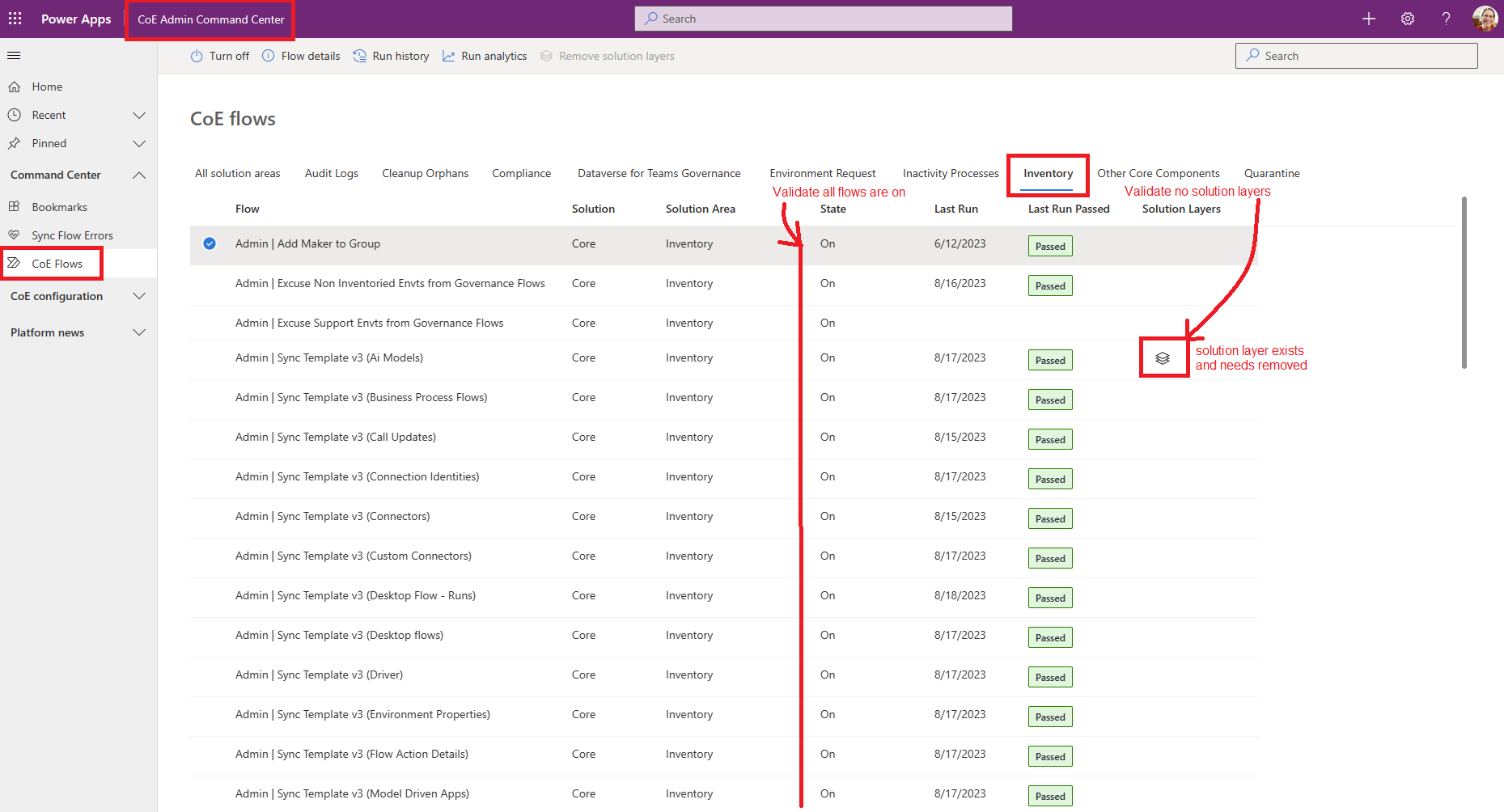Click the solution layers icon on Sync Template v3 (Ai Models)

tap(1163, 357)
